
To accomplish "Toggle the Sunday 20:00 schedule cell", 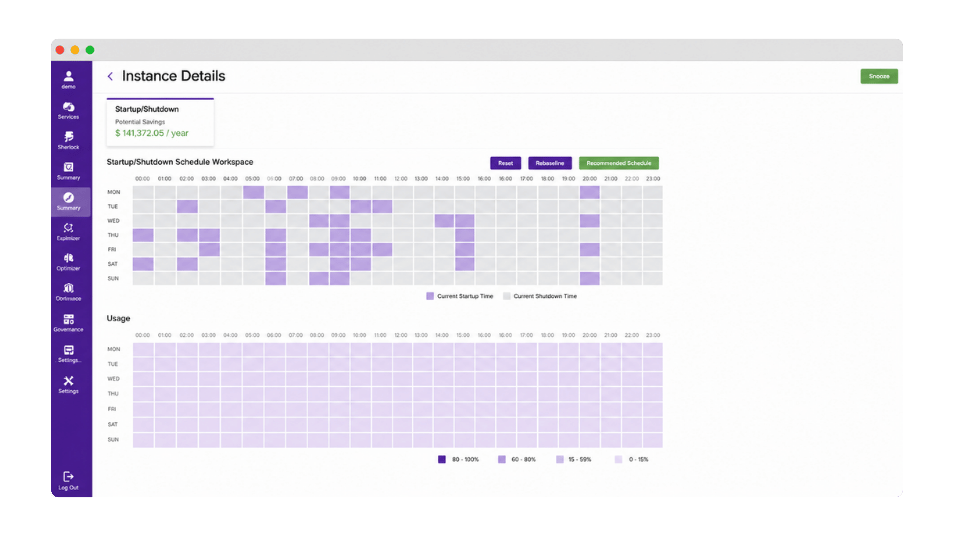I will coord(590,279).
